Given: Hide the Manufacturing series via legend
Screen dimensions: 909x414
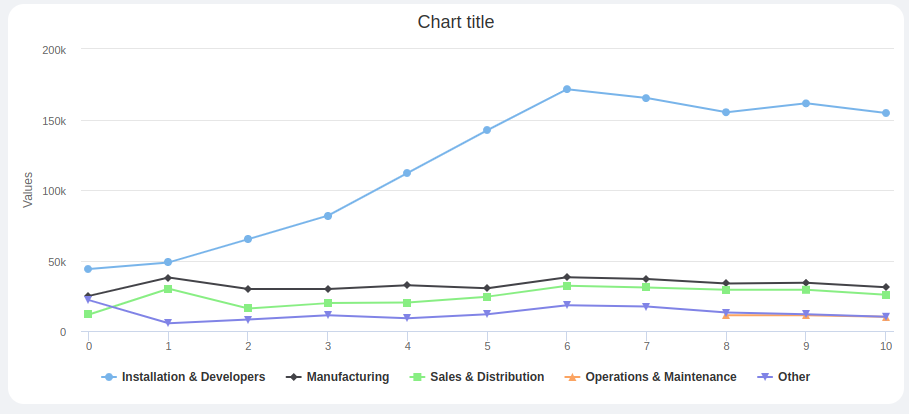Looking at the screenshot, I should pos(347,377).
